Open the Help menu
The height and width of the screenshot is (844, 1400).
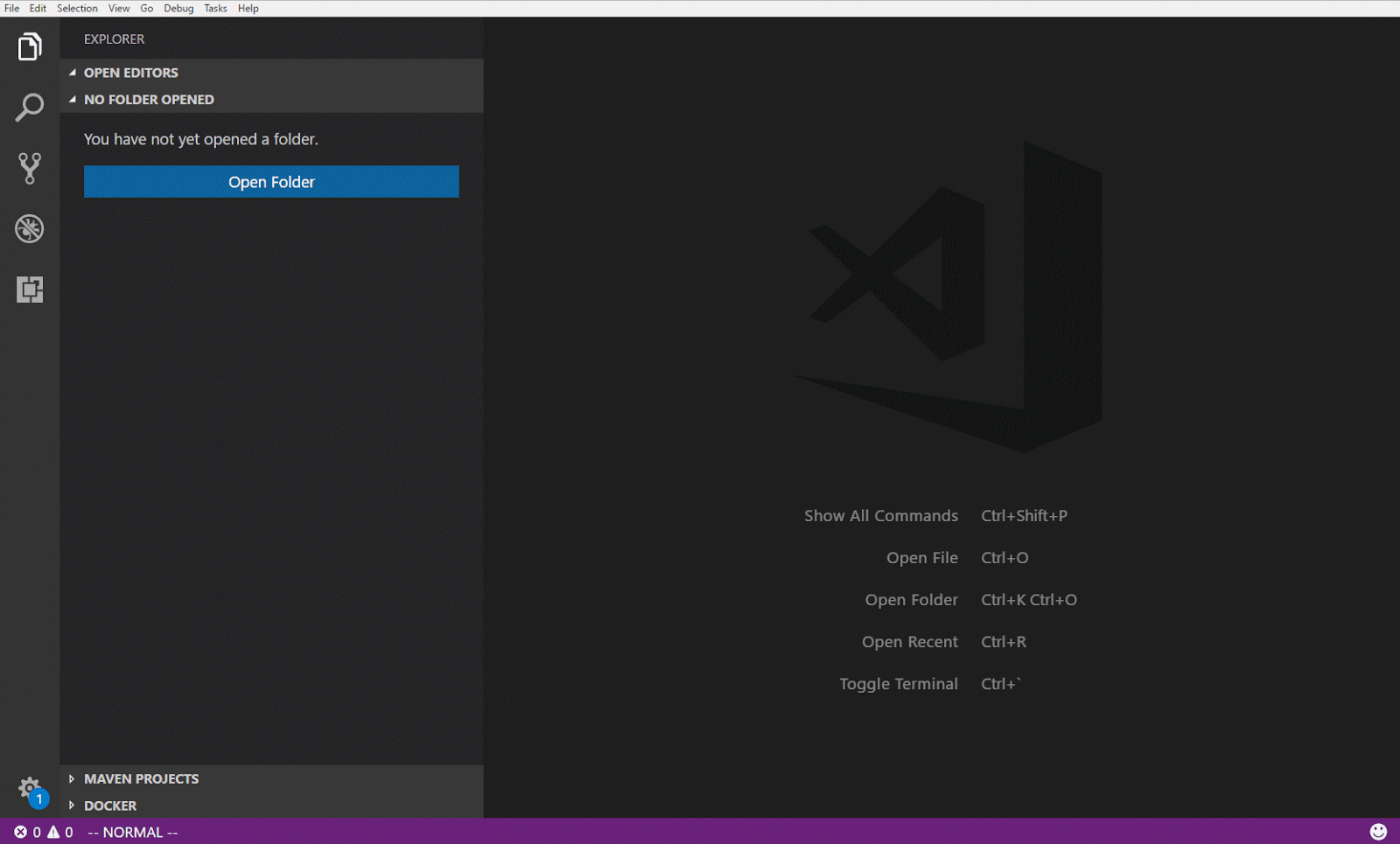[x=248, y=8]
